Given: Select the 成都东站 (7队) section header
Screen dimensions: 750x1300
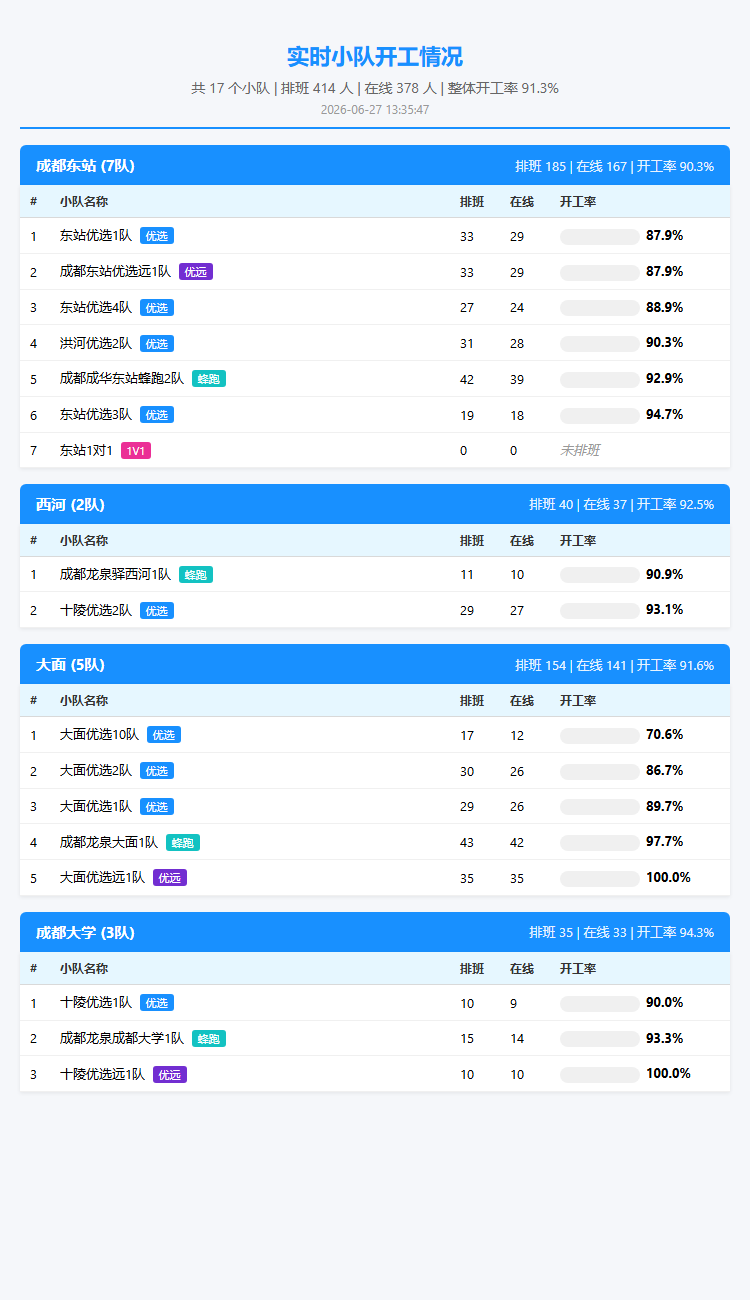Looking at the screenshot, I should coord(375,166).
